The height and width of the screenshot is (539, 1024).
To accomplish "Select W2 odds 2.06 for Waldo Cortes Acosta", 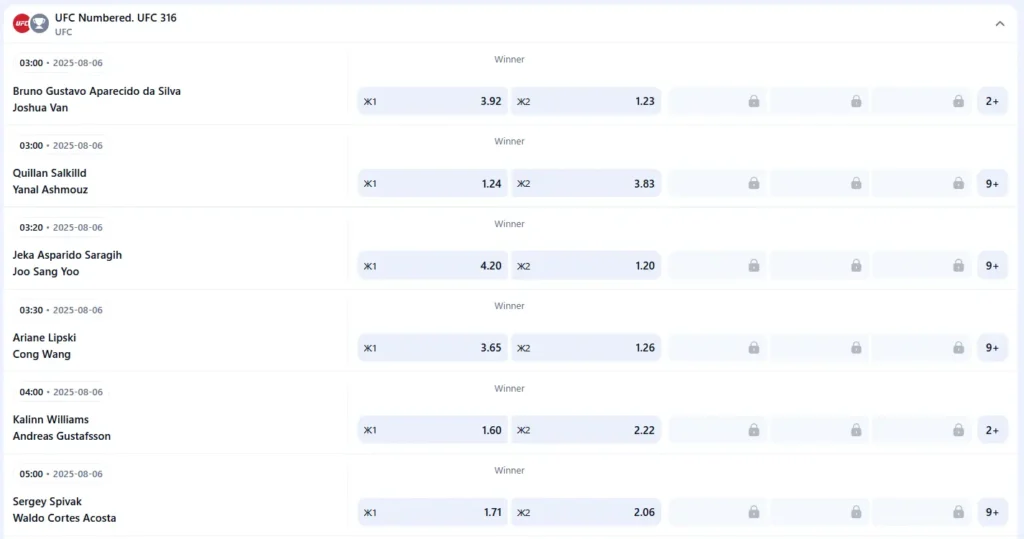I will click(x=586, y=512).
